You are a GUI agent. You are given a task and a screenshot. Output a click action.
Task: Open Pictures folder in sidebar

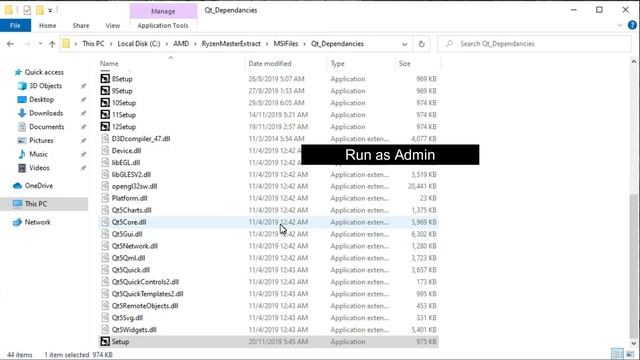tap(41, 140)
